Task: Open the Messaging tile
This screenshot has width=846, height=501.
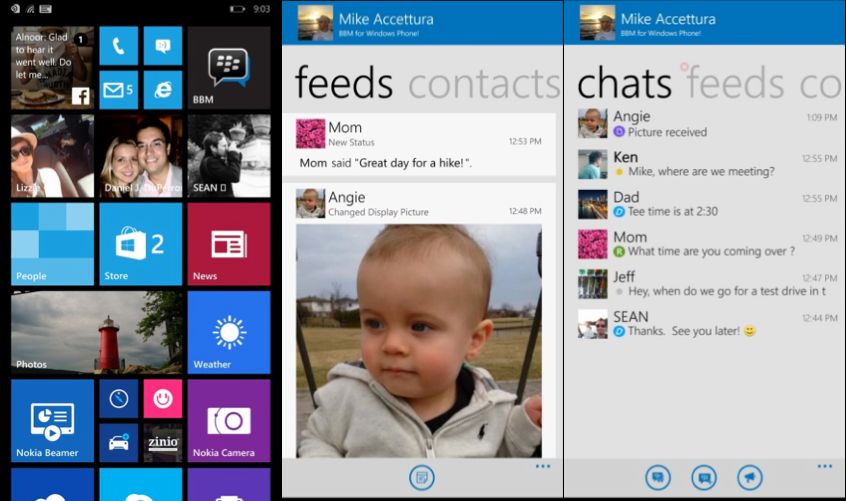Action: pos(163,46)
